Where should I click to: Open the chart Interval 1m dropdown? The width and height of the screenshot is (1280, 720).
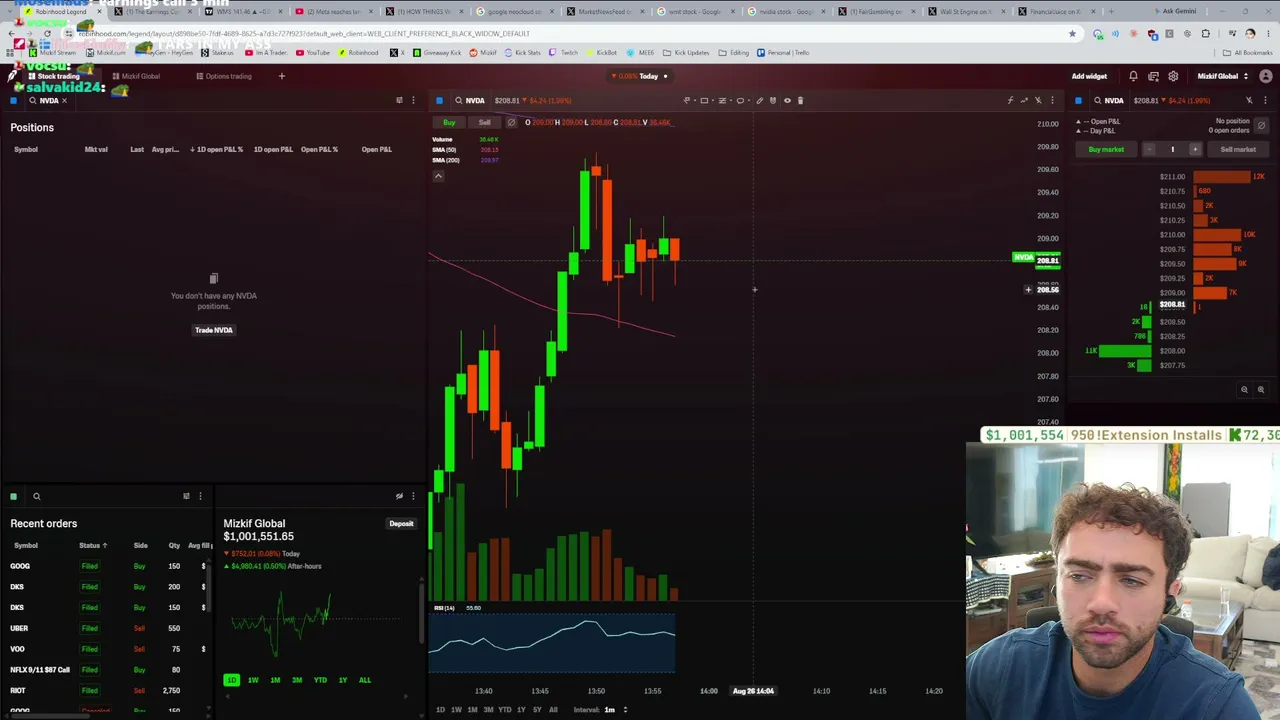pyautogui.click(x=616, y=710)
